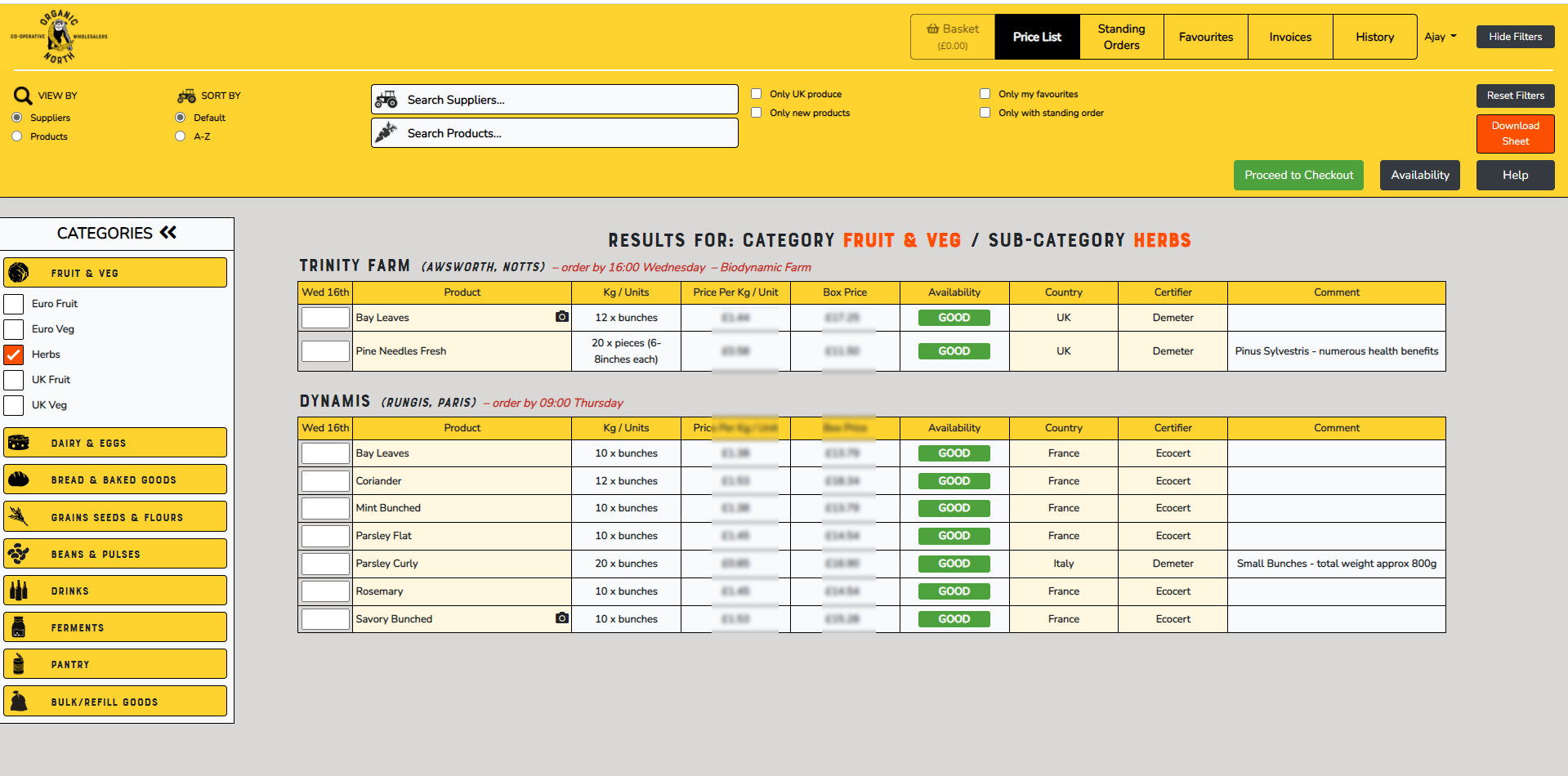Expand the Pantry category
Screen dimensions: 1568x776
115,664
